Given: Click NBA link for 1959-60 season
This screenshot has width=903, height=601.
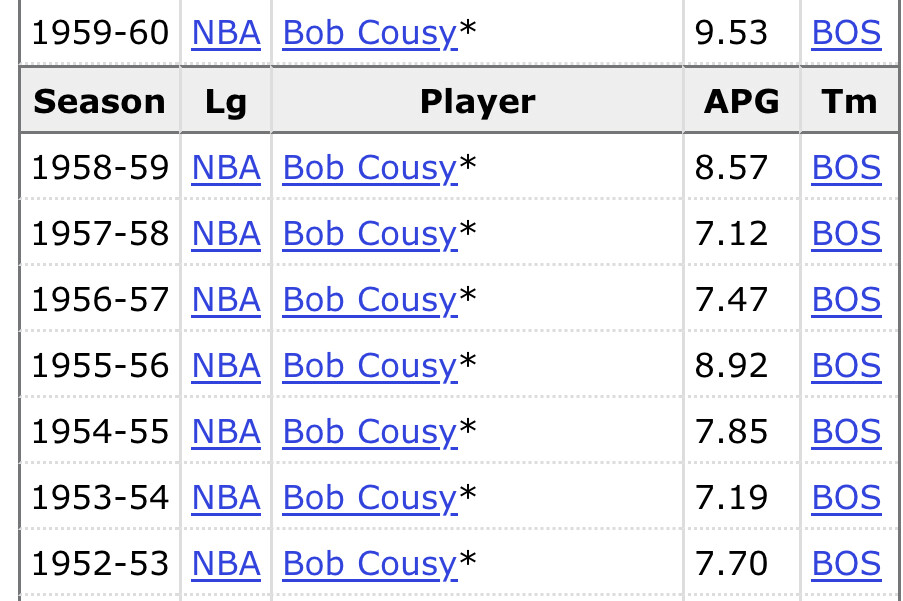Looking at the screenshot, I should click(226, 33).
